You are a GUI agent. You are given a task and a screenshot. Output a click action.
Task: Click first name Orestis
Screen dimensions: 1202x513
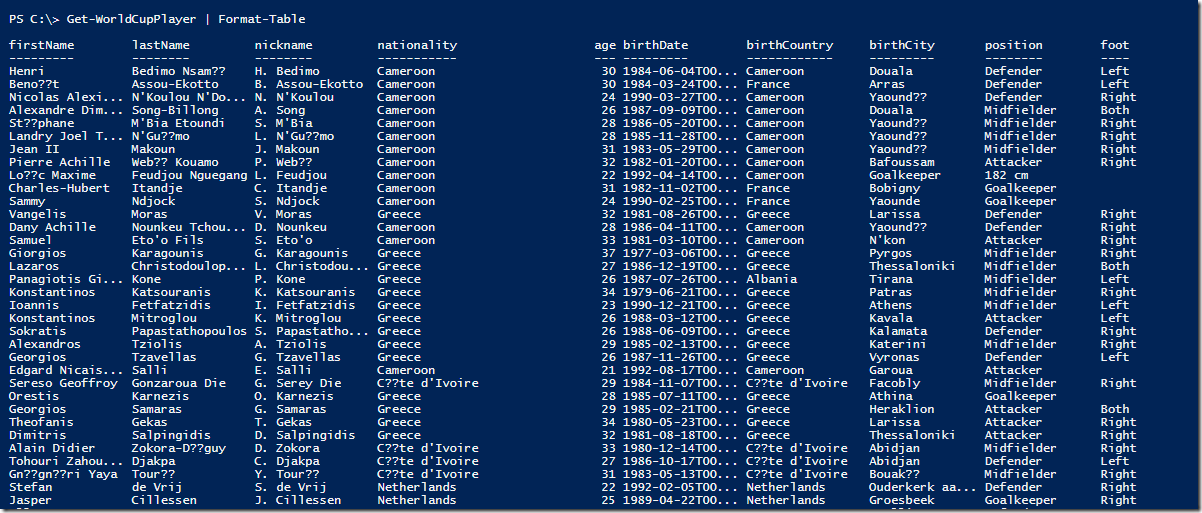[34, 396]
